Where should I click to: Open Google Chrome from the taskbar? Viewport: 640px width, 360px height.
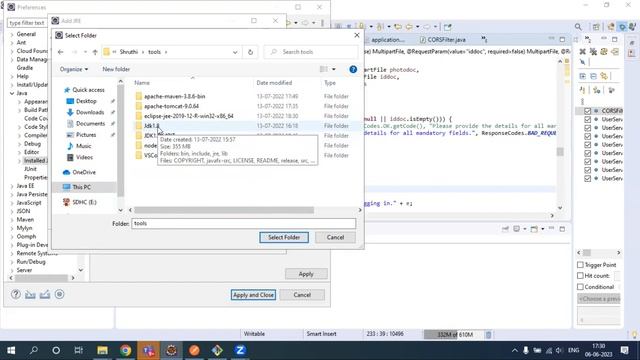[x=125, y=350]
